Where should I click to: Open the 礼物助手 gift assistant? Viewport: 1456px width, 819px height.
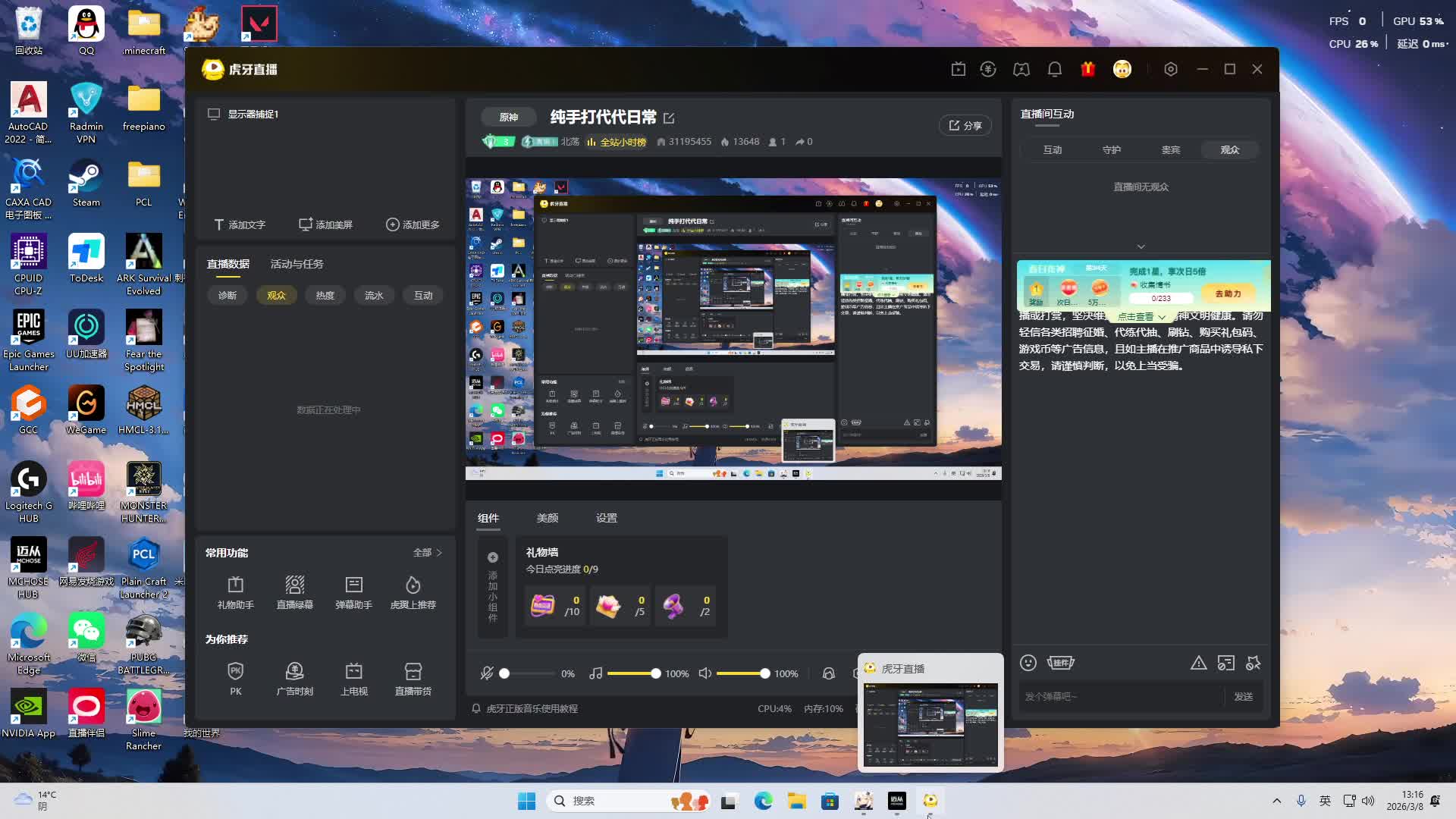pos(235,592)
